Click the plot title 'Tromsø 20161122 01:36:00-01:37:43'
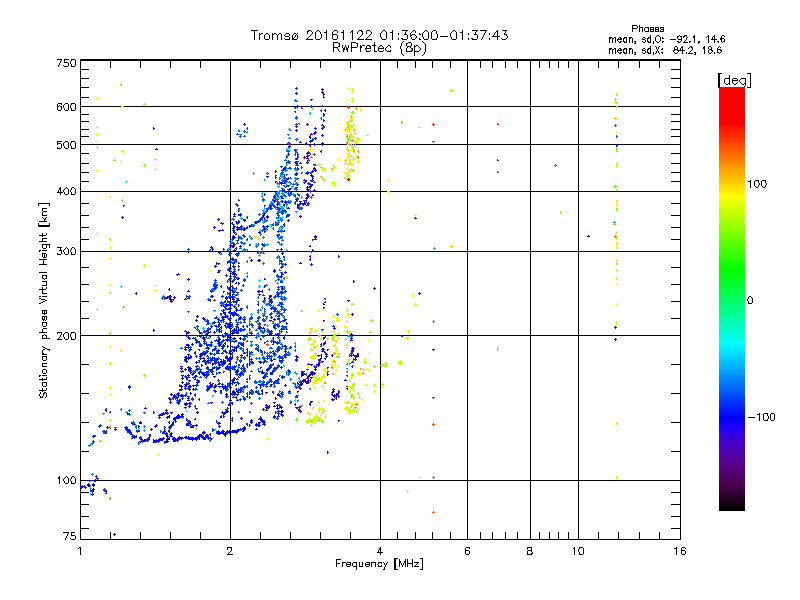 click(x=379, y=35)
